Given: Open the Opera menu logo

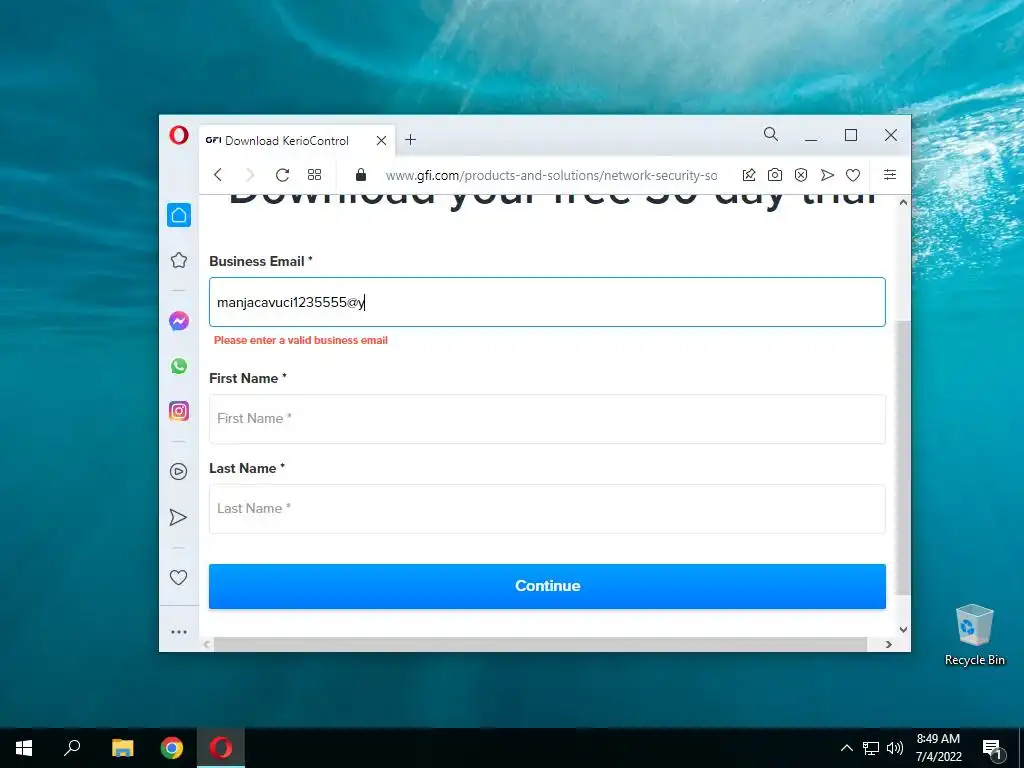Looking at the screenshot, I should point(179,135).
